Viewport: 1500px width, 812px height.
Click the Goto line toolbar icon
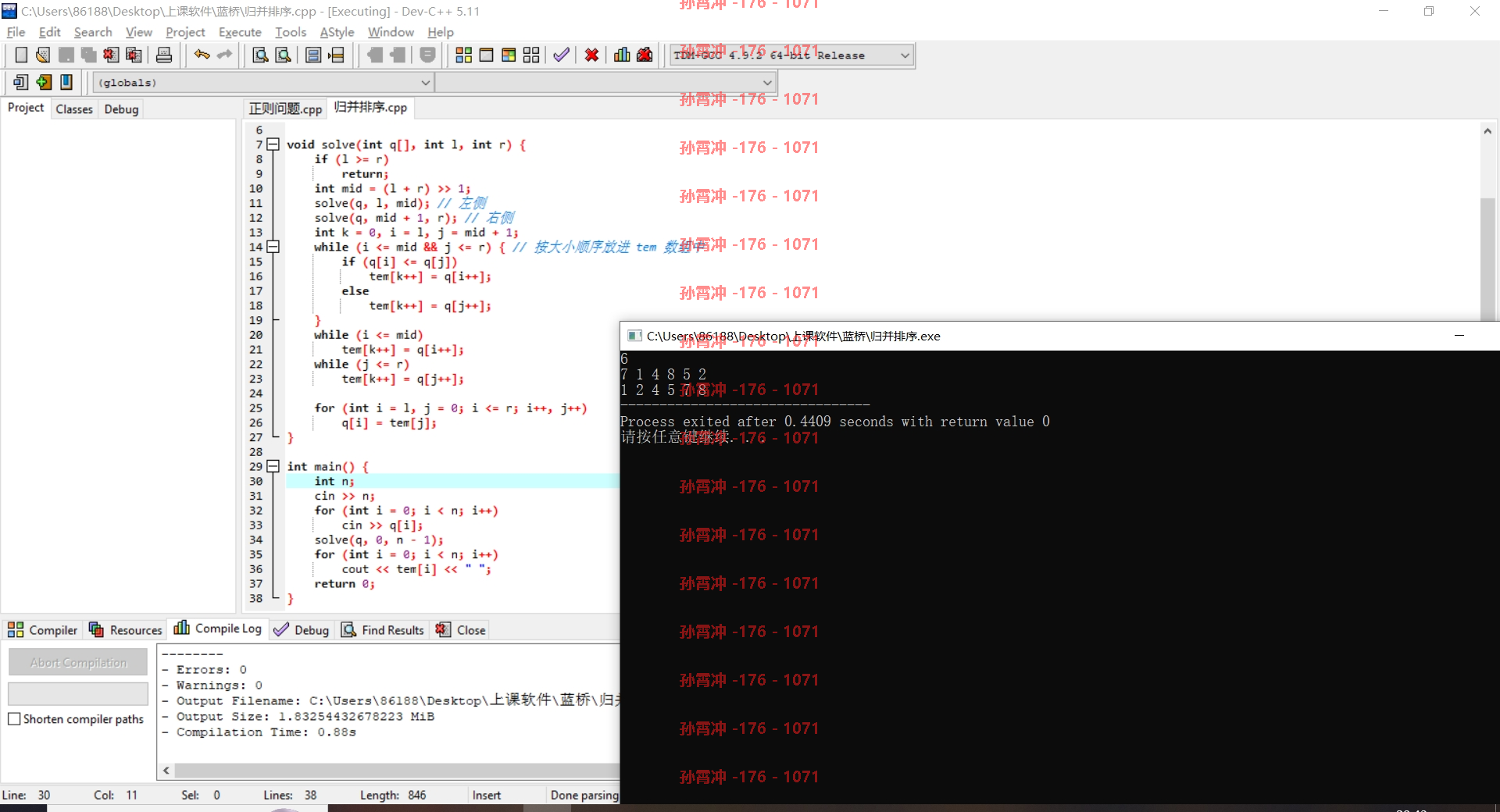[x=336, y=55]
